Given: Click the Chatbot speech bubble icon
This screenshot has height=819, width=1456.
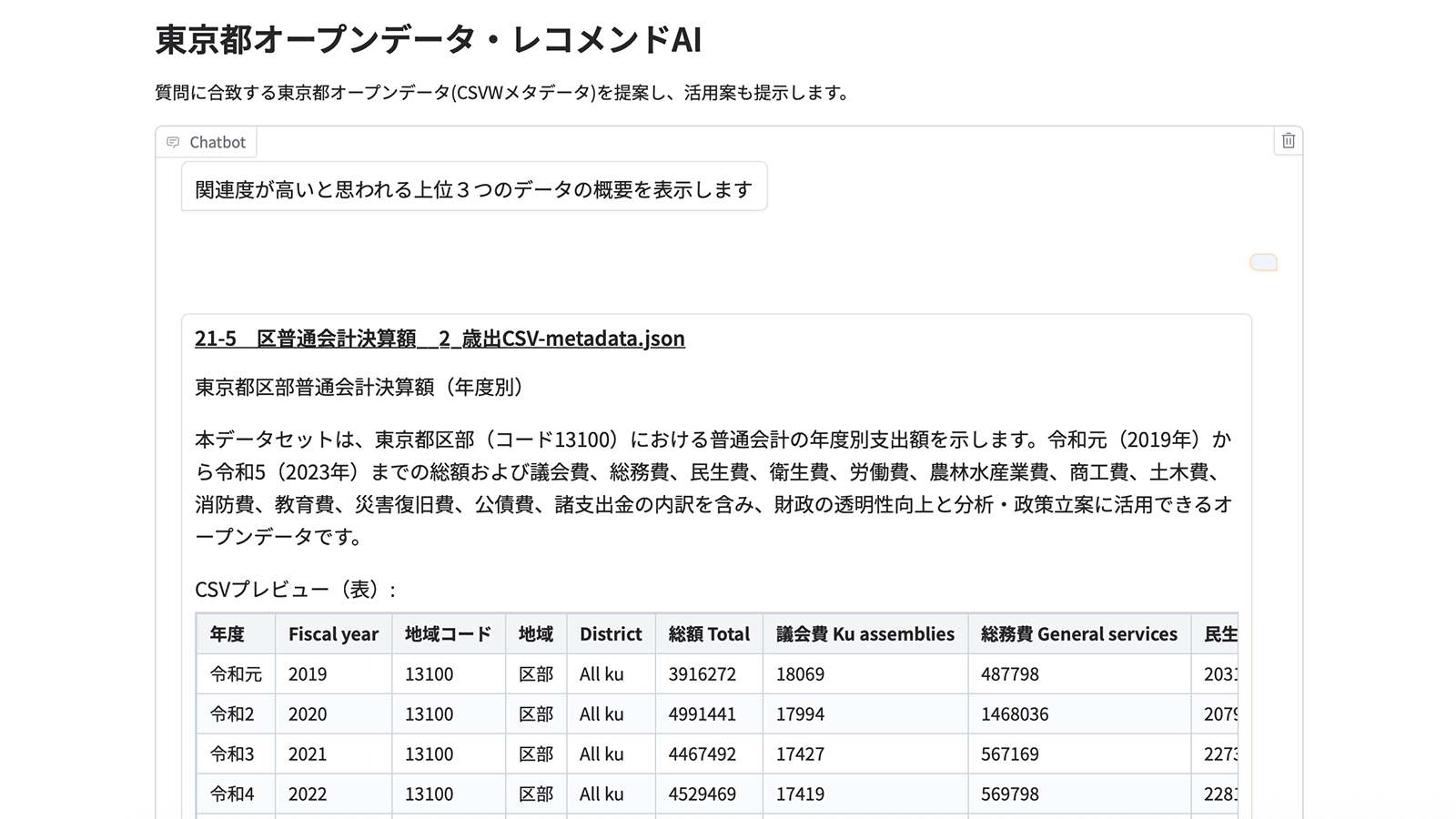Looking at the screenshot, I should (173, 142).
